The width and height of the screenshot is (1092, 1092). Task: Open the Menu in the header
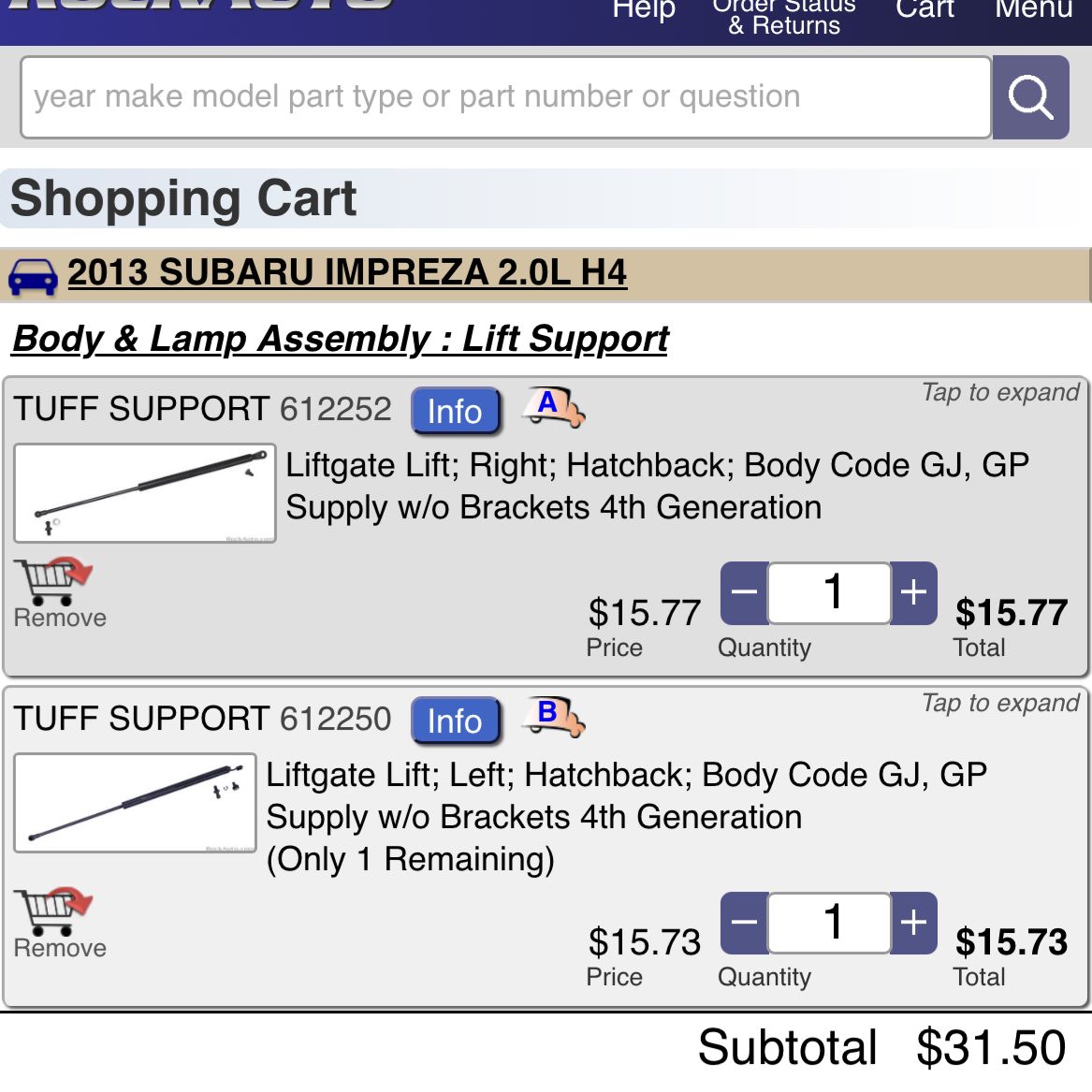1033,11
